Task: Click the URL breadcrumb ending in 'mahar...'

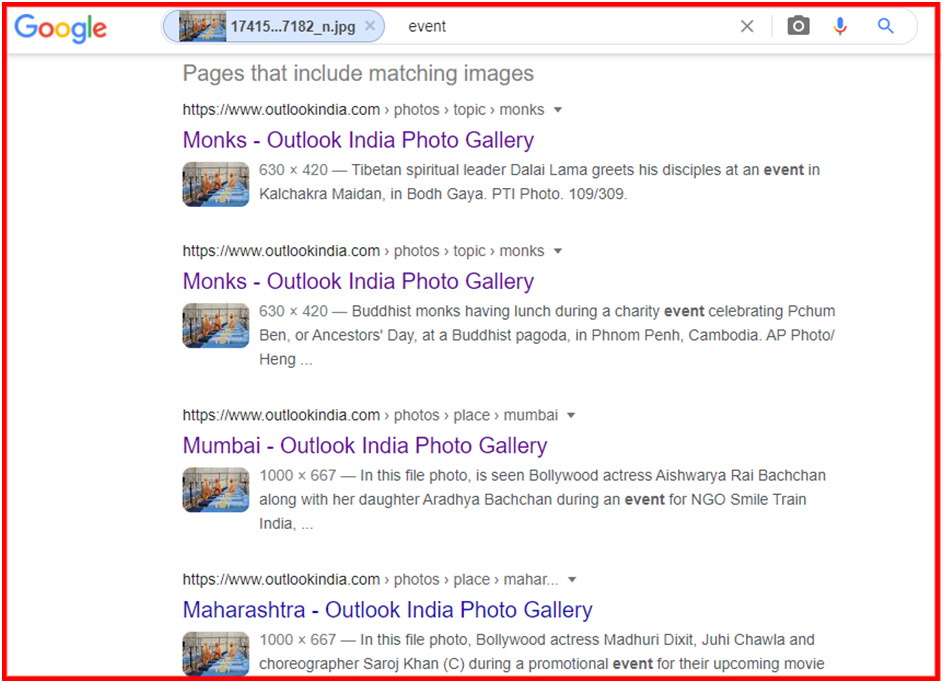Action: 370,579
